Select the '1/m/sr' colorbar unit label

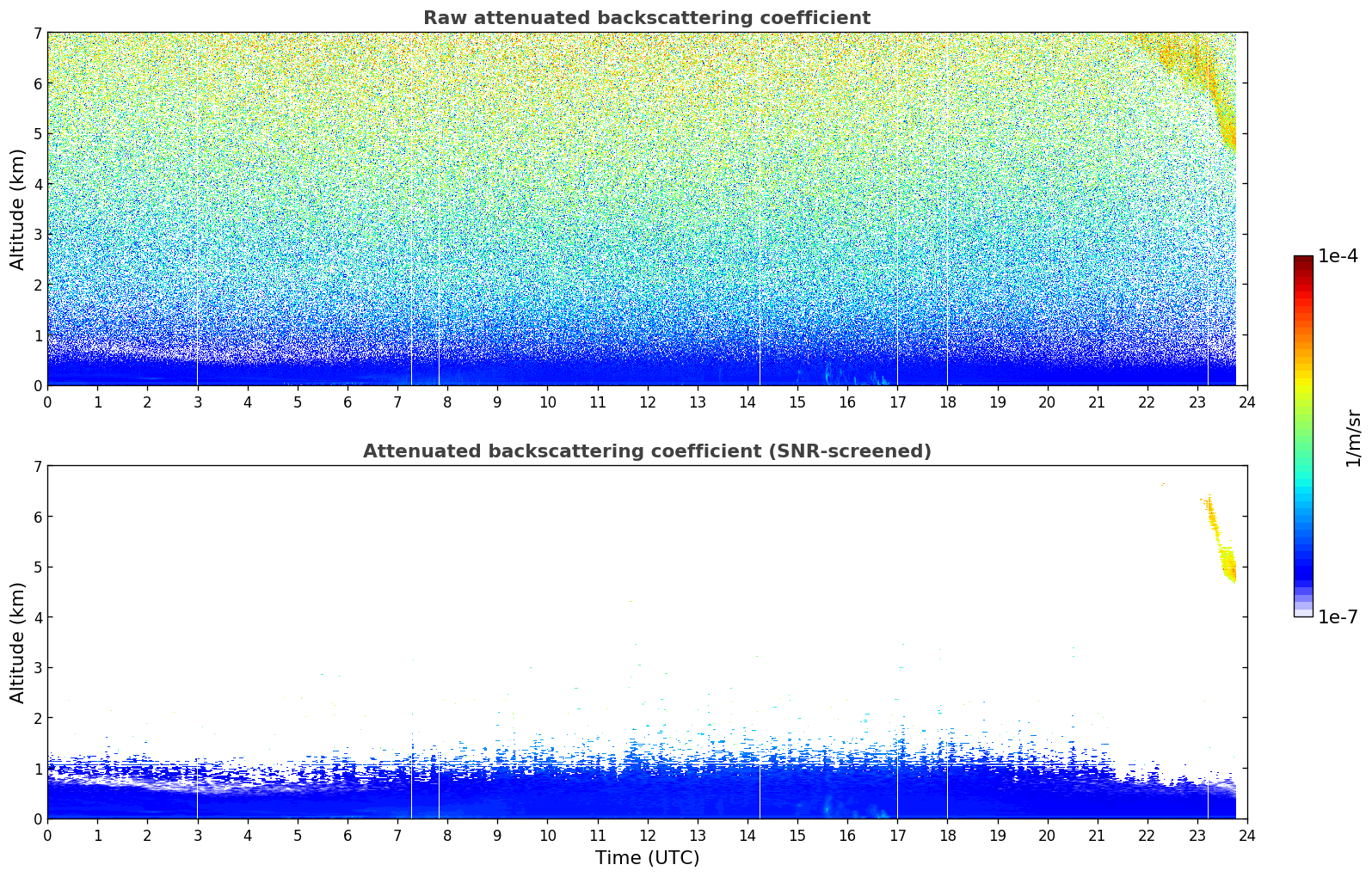[x=1353, y=437]
